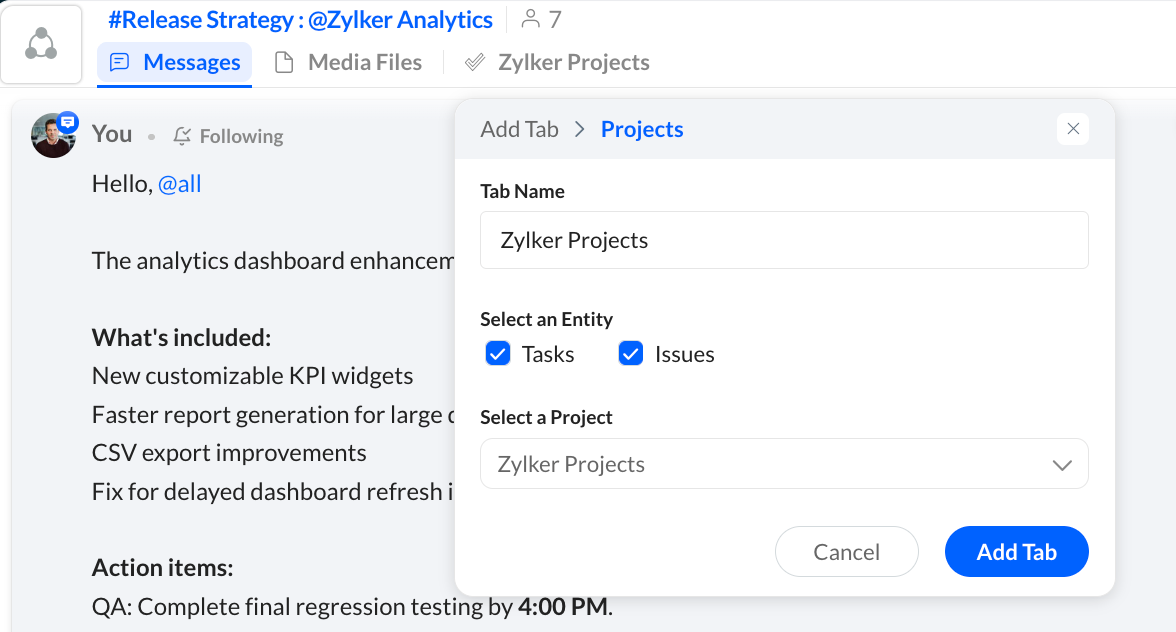Click the Following bell icon
Viewport: 1176px width, 632px height.
point(182,136)
